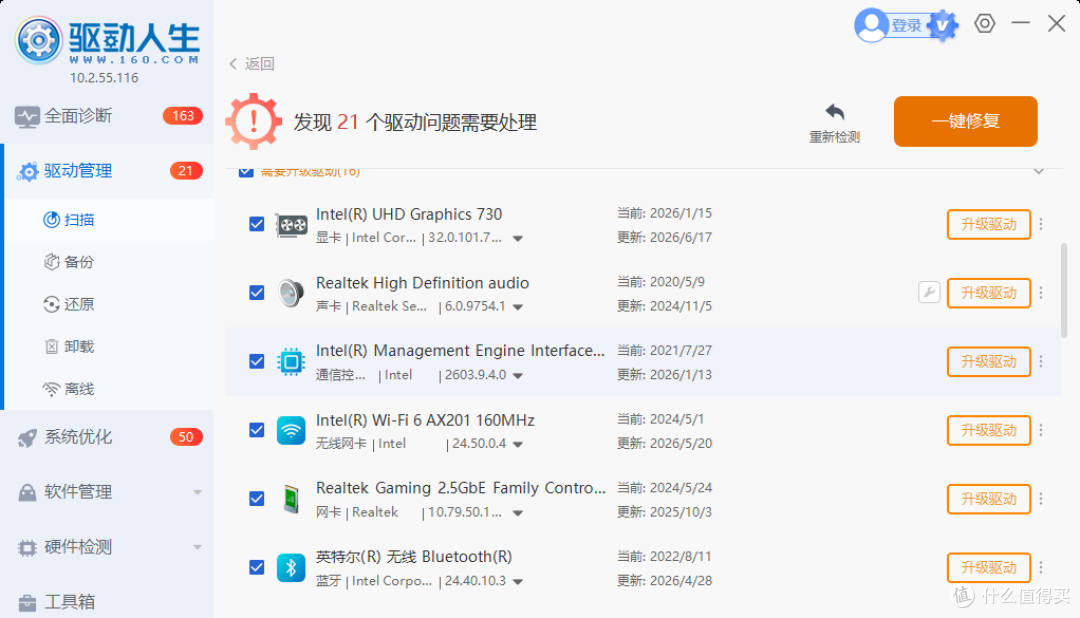Open version dropdown 10.79.50.1 for Realtek Gaming
1080x618 pixels.
[x=518, y=513]
